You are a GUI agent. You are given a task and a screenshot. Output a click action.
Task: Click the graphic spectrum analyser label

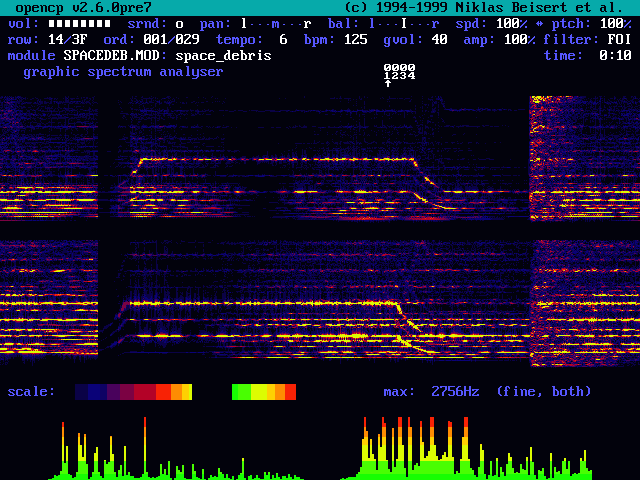pos(123,72)
